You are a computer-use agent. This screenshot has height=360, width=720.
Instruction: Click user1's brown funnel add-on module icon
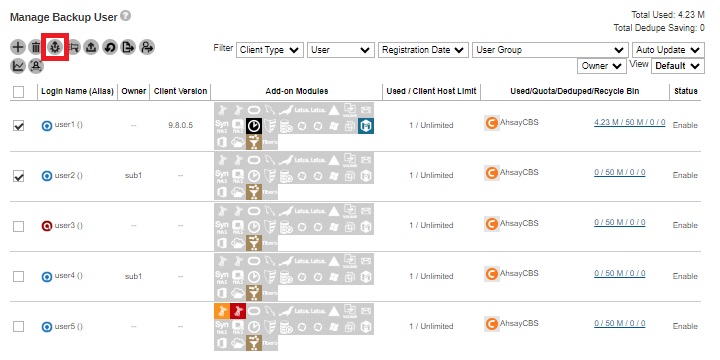pyautogui.click(x=254, y=141)
